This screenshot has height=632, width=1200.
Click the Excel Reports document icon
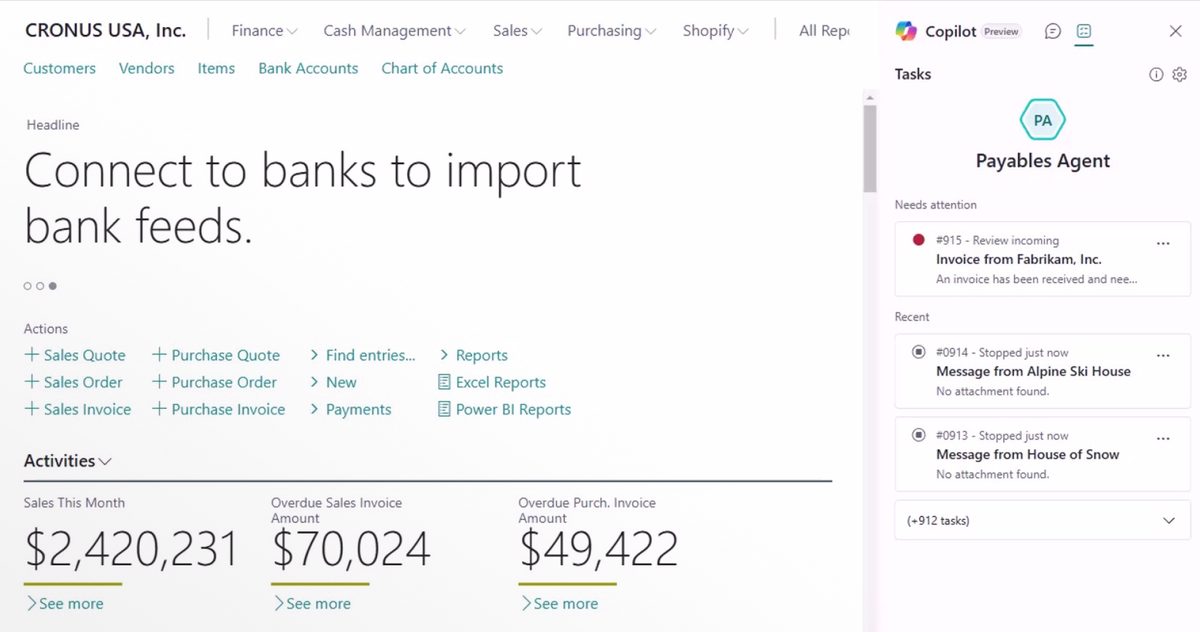point(444,382)
